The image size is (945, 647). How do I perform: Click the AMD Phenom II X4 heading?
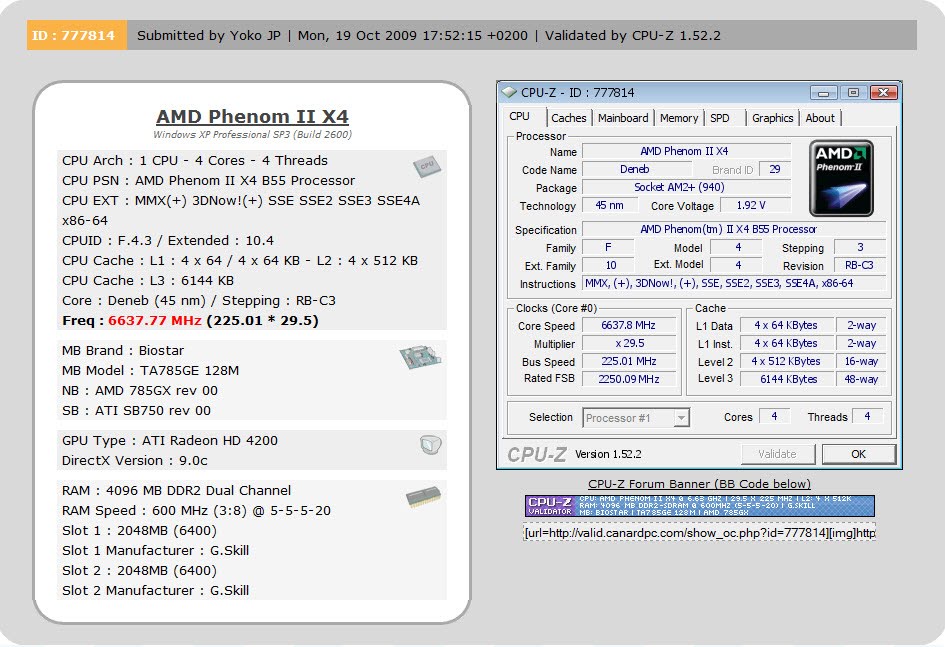tap(251, 115)
